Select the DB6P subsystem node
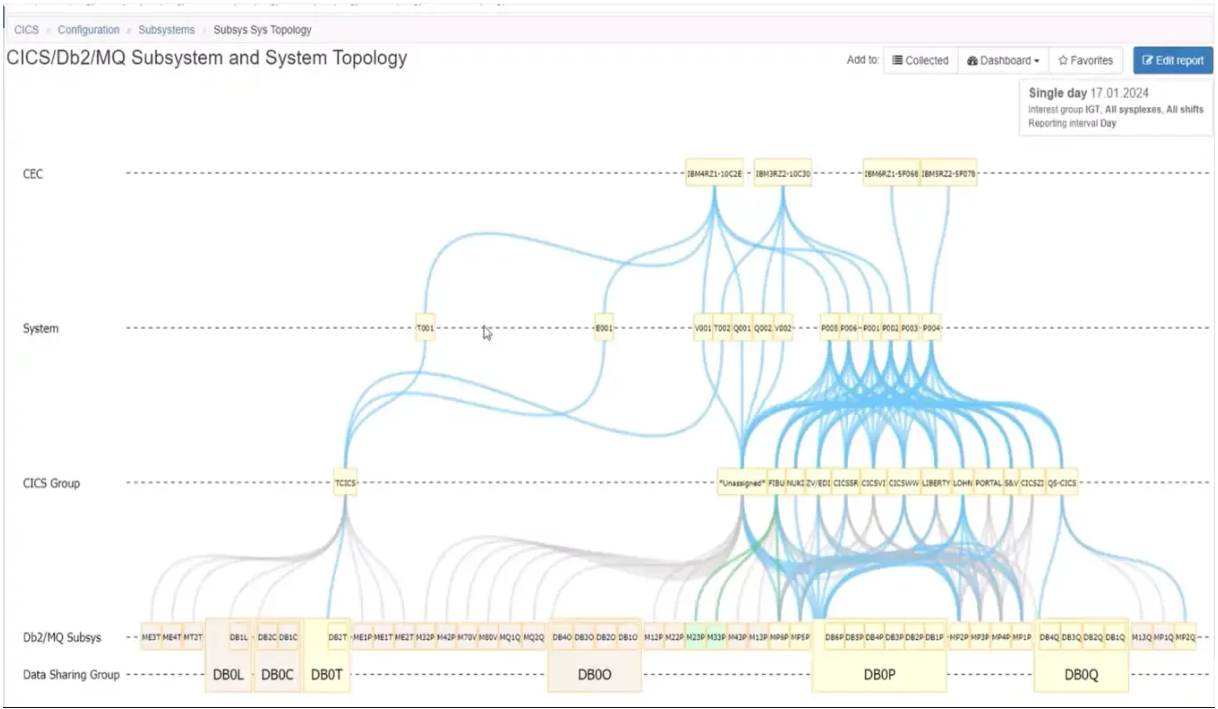Viewport: 1218px width, 709px height. [x=834, y=637]
